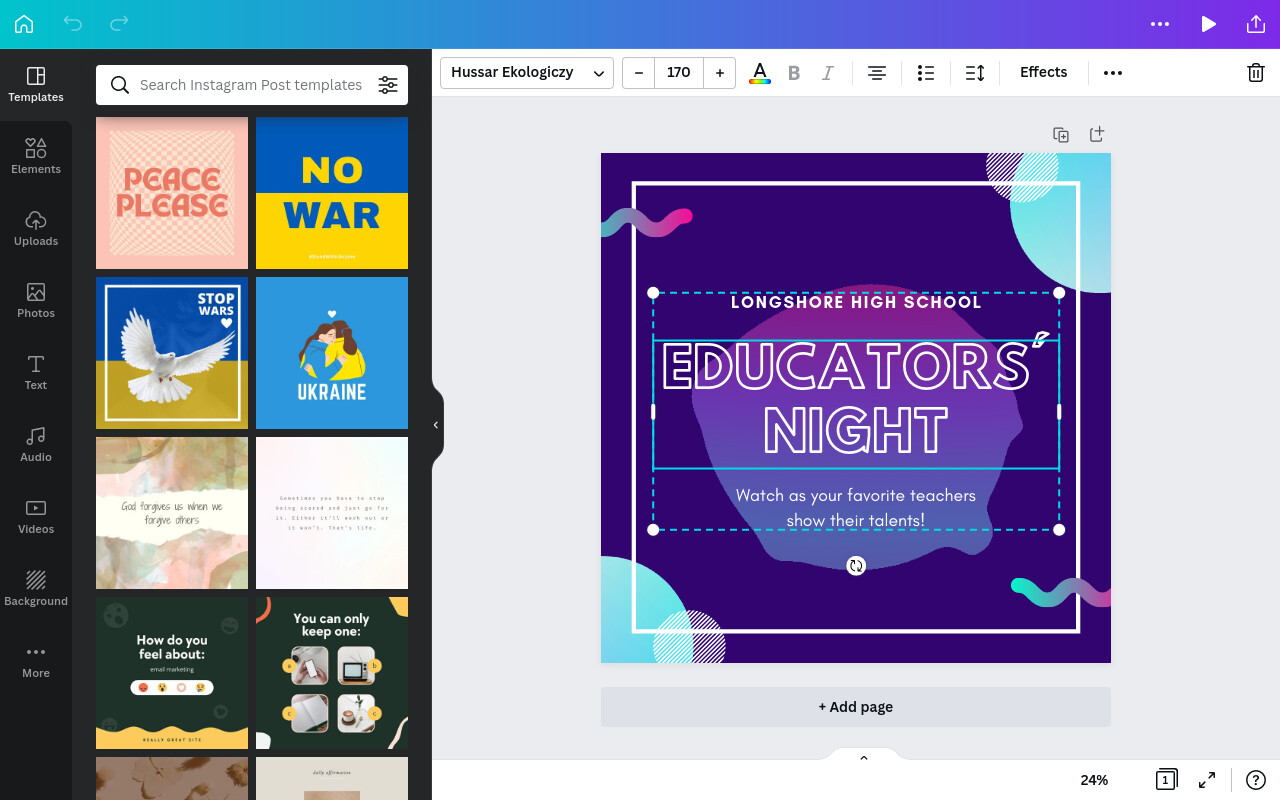The height and width of the screenshot is (800, 1280).
Task: Click the font size value 170
Action: 679,72
